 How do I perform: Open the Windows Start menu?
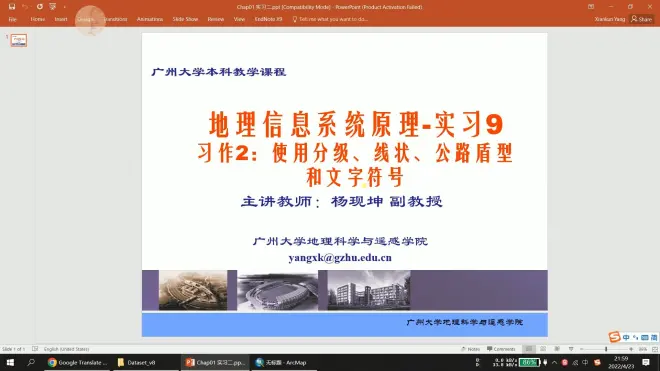click(10, 363)
